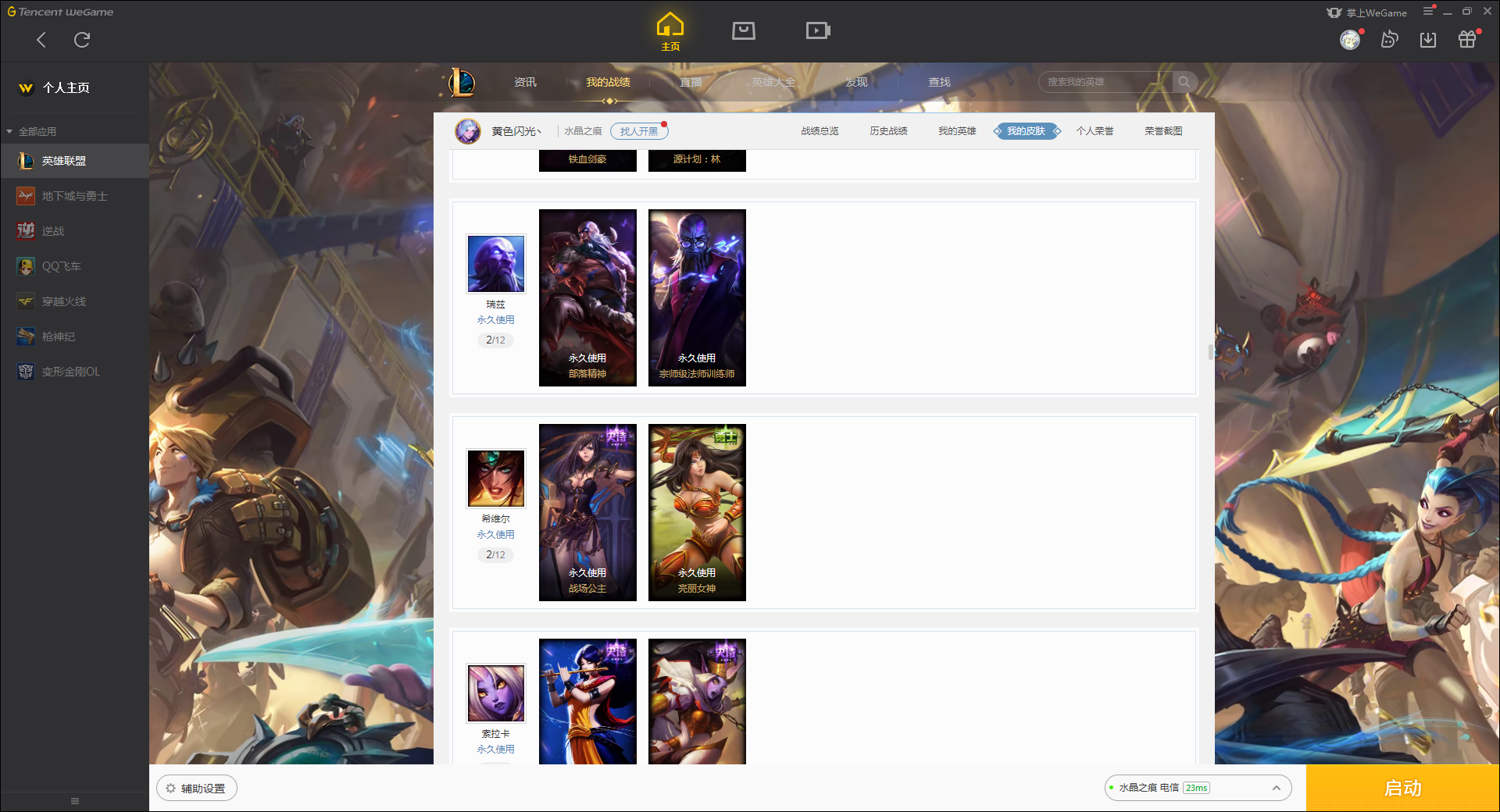Switch to the 英雄大全 tab
The width and height of the screenshot is (1500, 812).
tap(773, 82)
